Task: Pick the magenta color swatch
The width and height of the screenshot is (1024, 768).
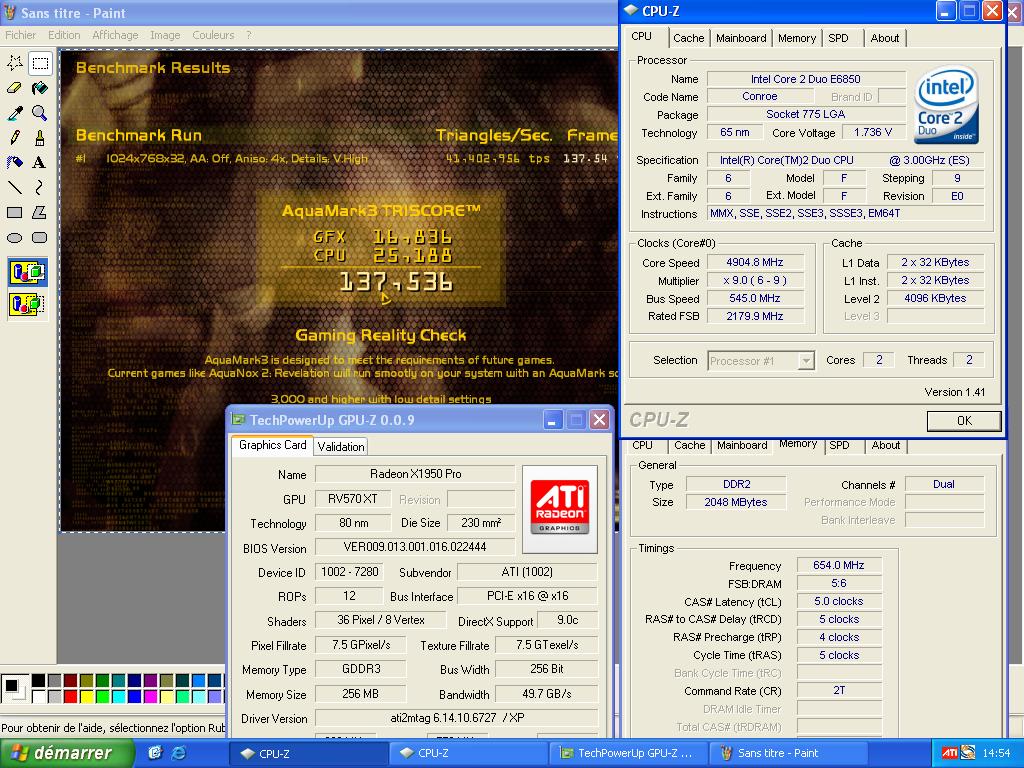Action: pos(150,696)
